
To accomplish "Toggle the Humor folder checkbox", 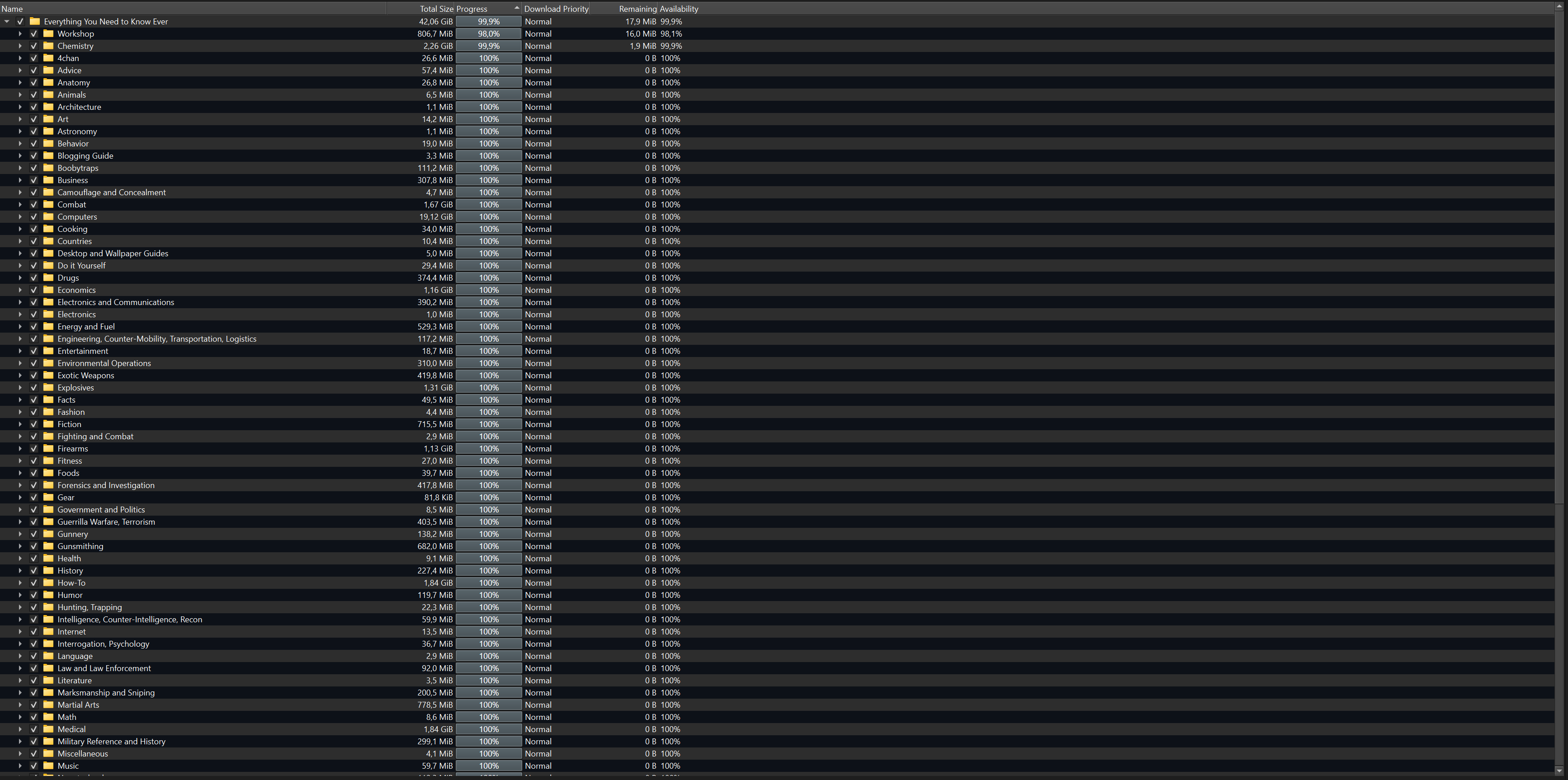I will point(34,595).
